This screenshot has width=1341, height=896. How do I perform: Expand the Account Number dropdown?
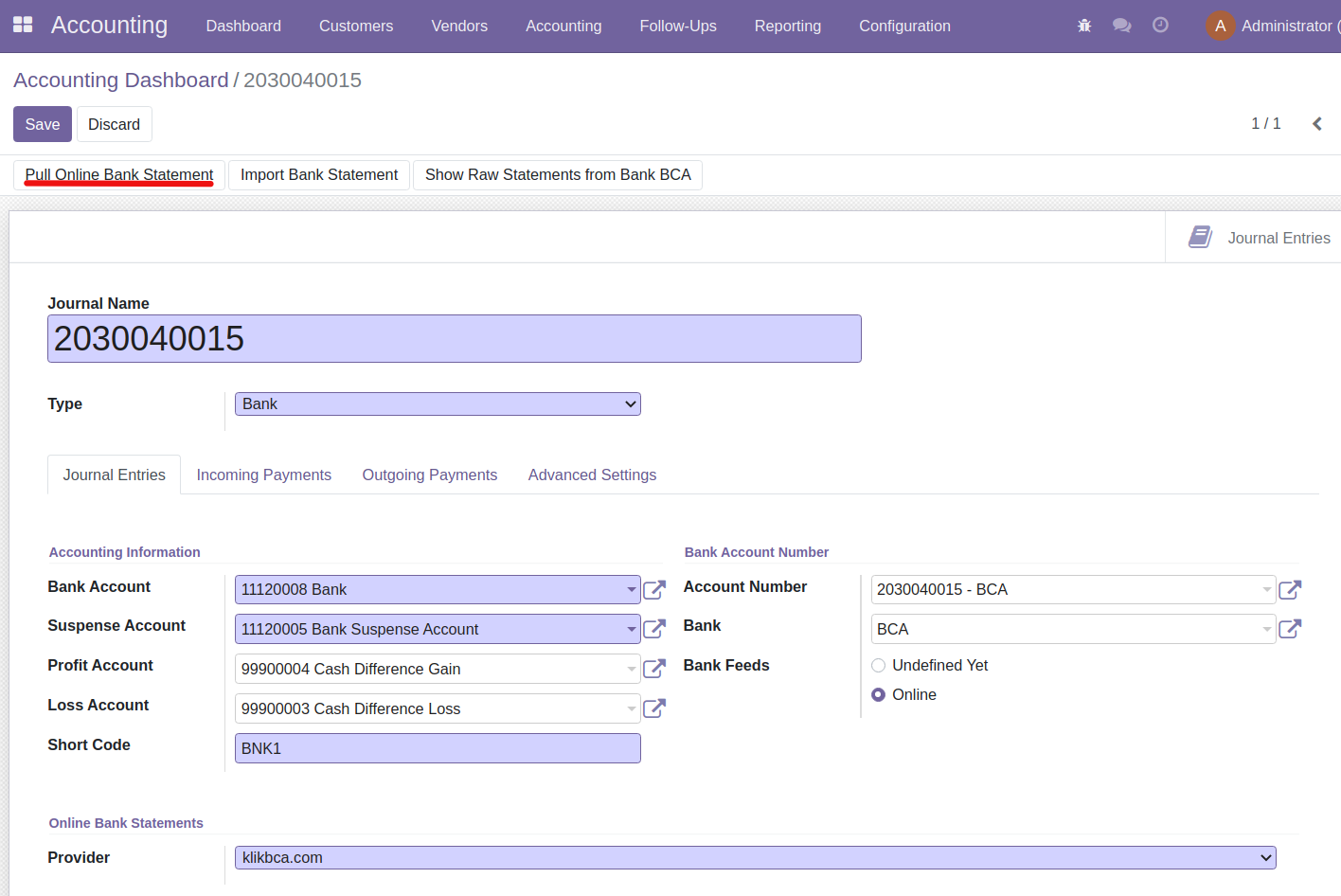click(1267, 590)
